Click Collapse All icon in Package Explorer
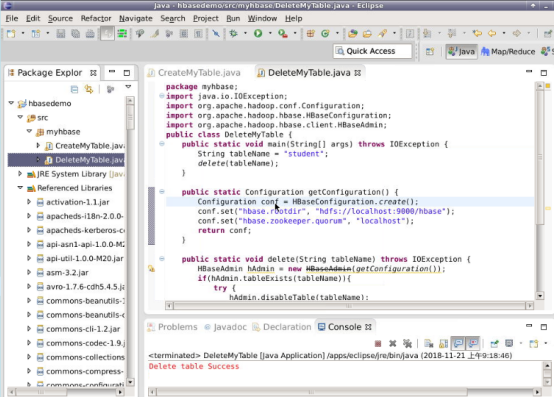The height and width of the screenshot is (398, 554). click(x=74, y=89)
